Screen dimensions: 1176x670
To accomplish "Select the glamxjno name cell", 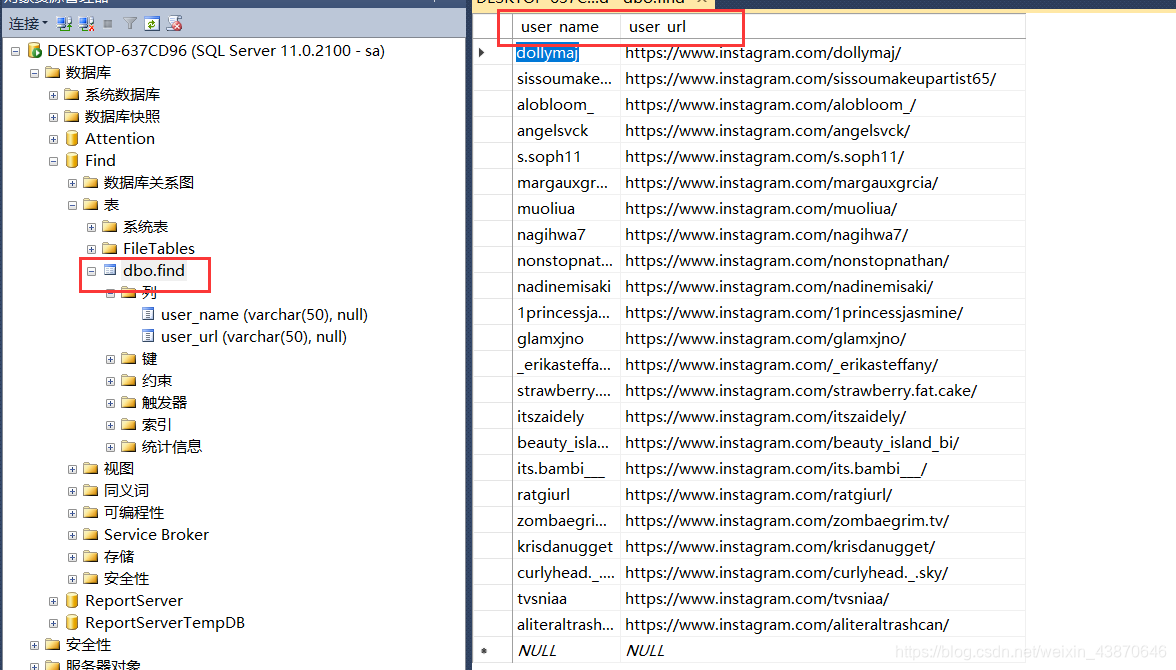I will tap(567, 338).
